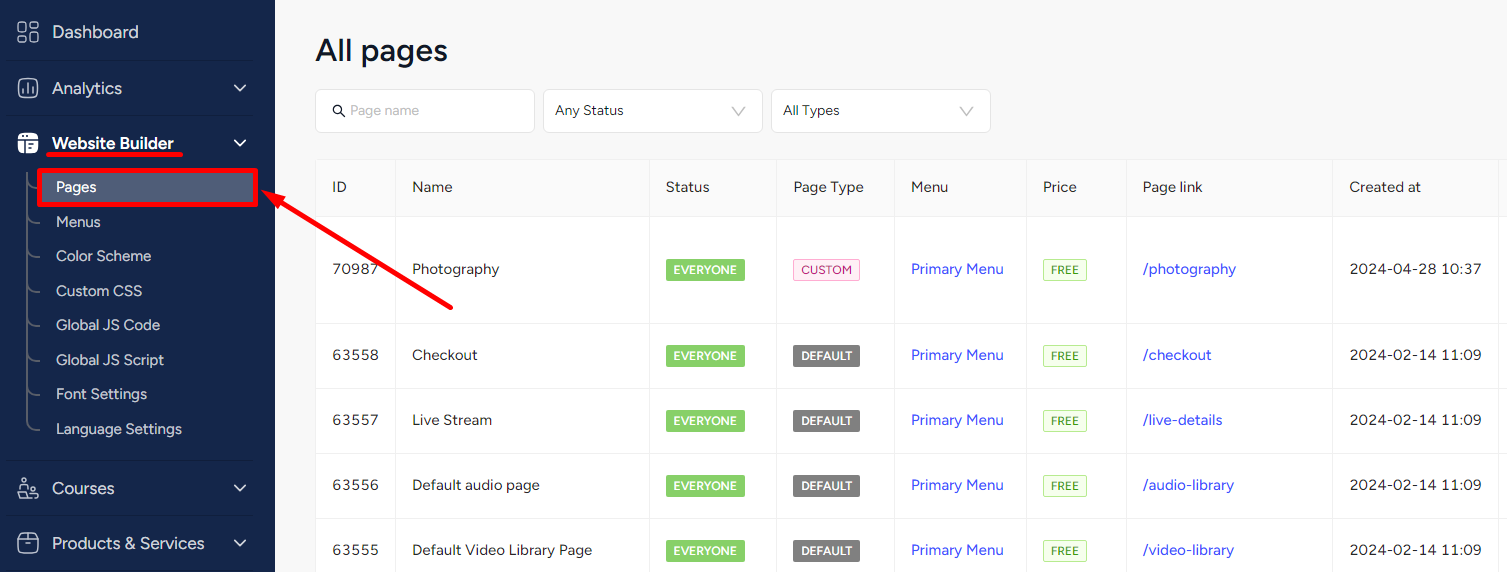Click the CUSTOM page type badge
Viewport: 1507px width, 572px height.
click(x=826, y=270)
